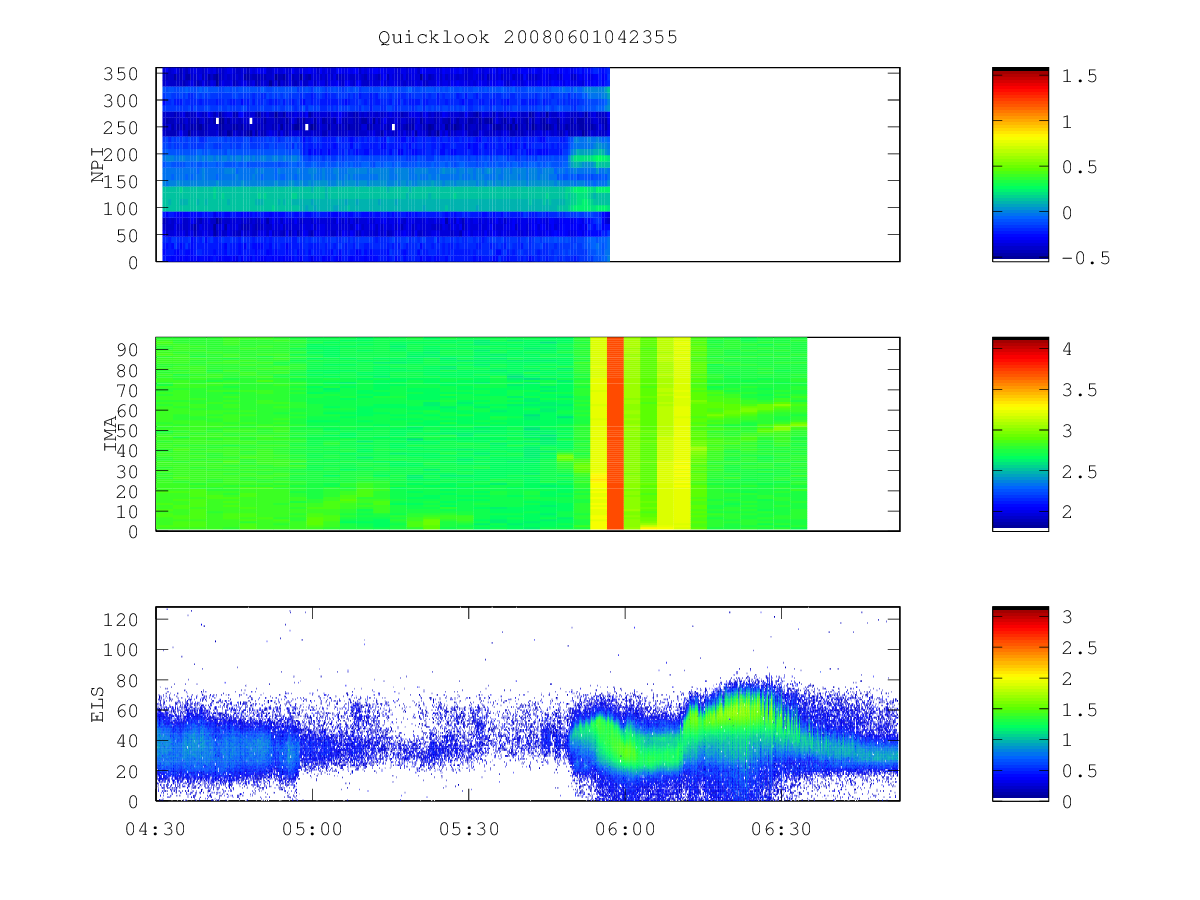
Task: Click the NPI colorbar
Action: coord(1020,165)
